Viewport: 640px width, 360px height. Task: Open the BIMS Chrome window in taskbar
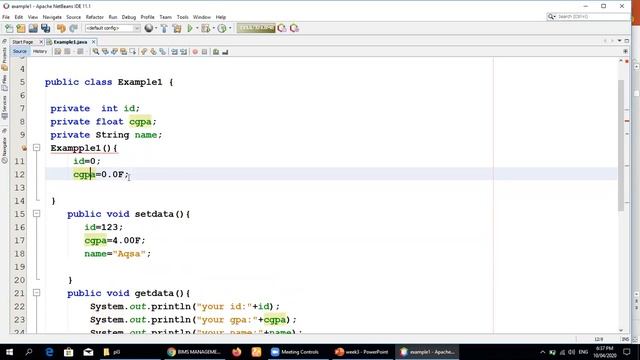pos(194,352)
